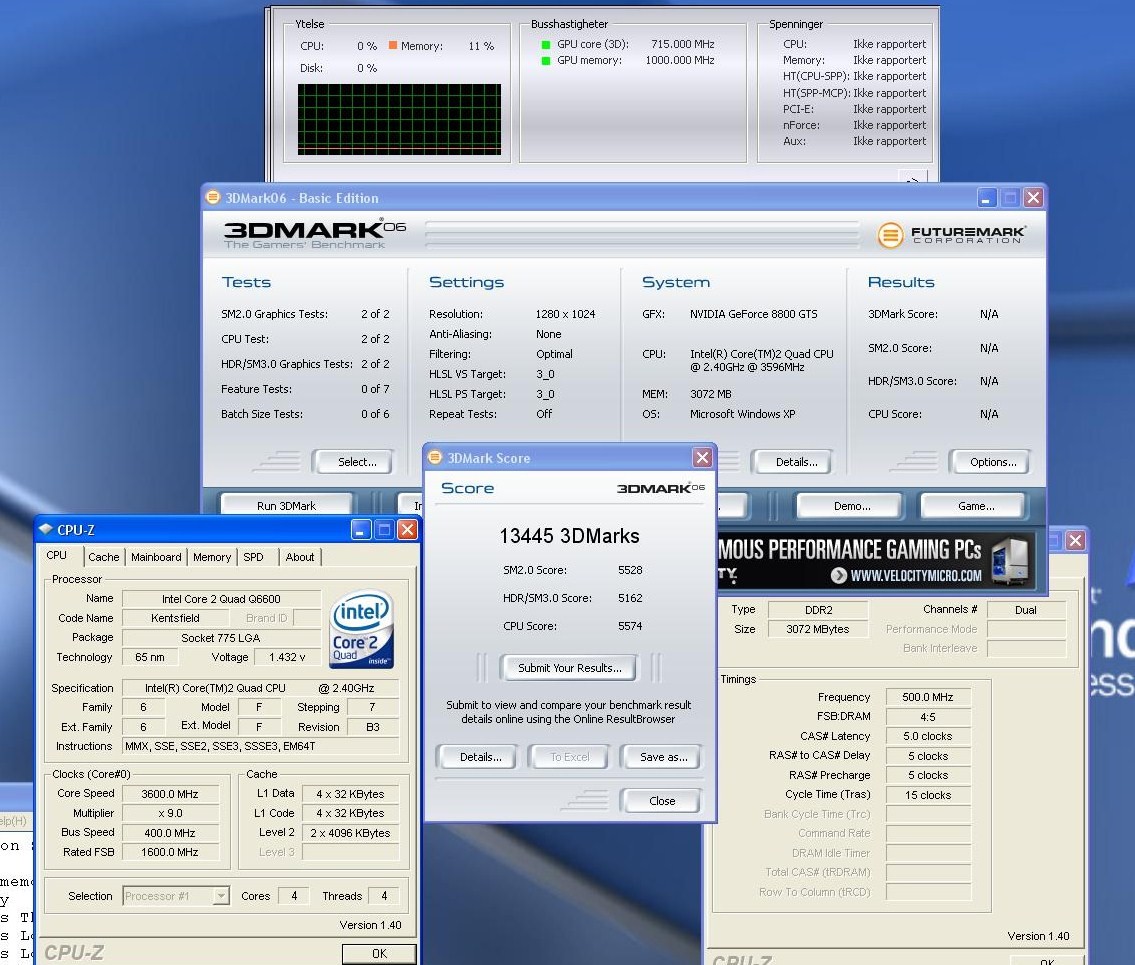Click the NVIDIA GeForce 8800 GTS text
1135x965 pixels.
(x=754, y=313)
